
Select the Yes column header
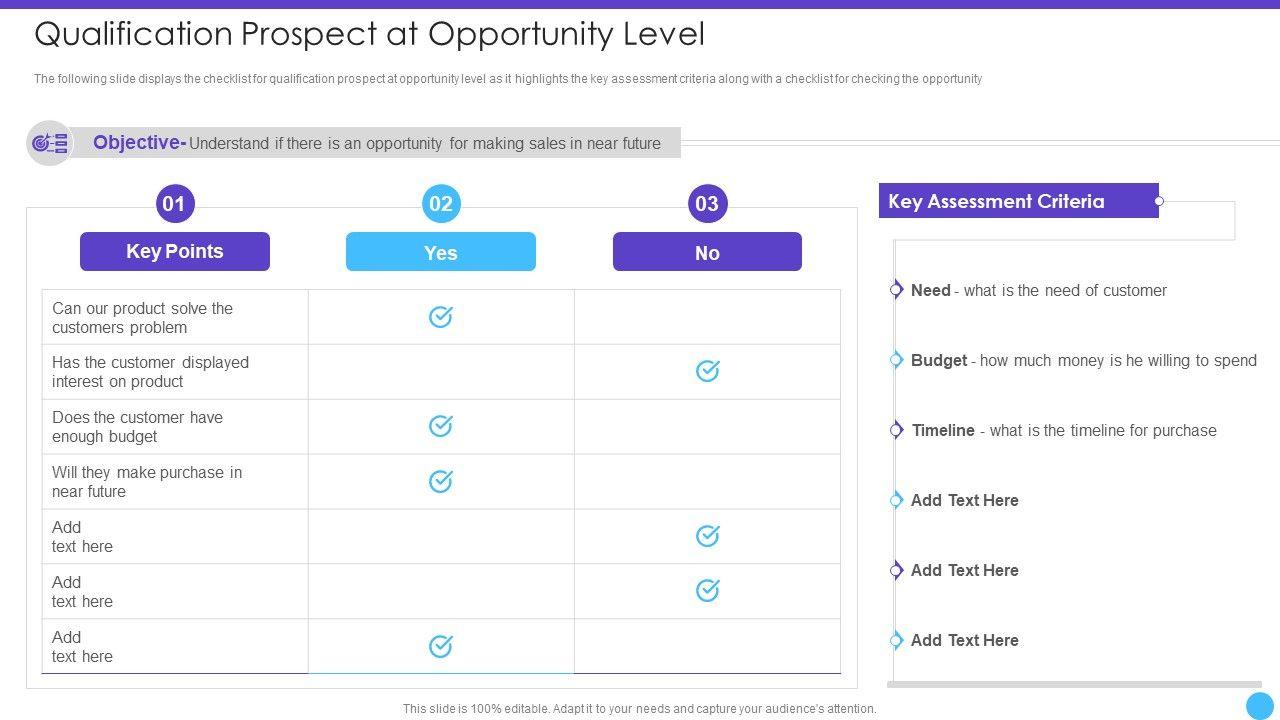[441, 252]
